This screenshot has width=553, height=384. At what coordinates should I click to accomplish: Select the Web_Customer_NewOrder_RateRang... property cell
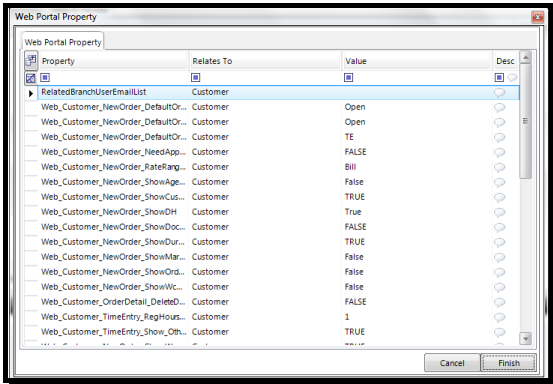tap(114, 167)
